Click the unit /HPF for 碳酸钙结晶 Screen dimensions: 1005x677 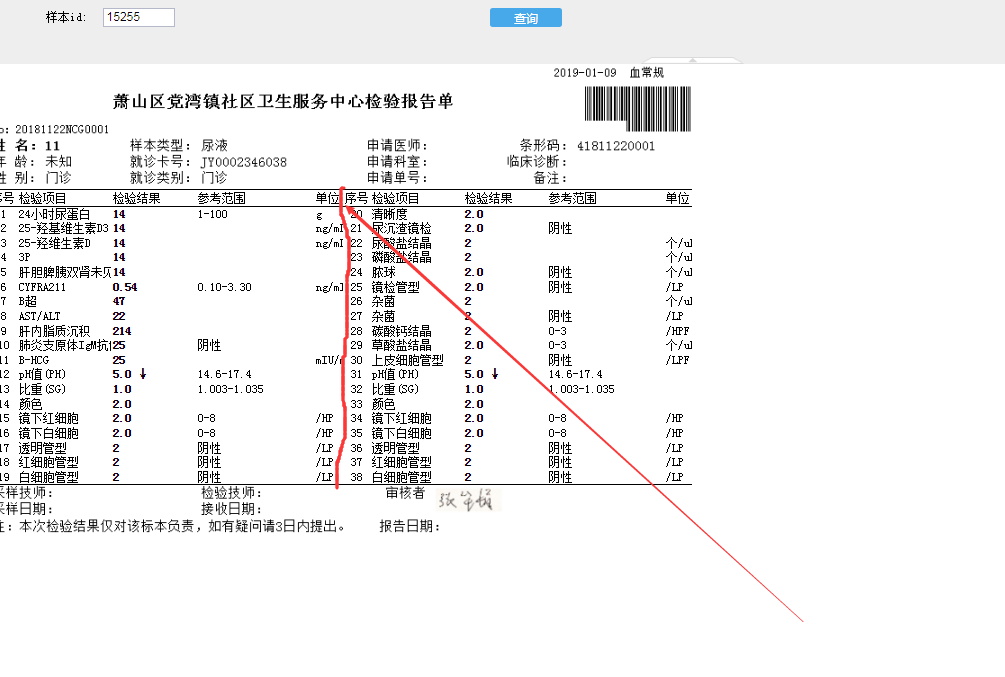click(677, 331)
